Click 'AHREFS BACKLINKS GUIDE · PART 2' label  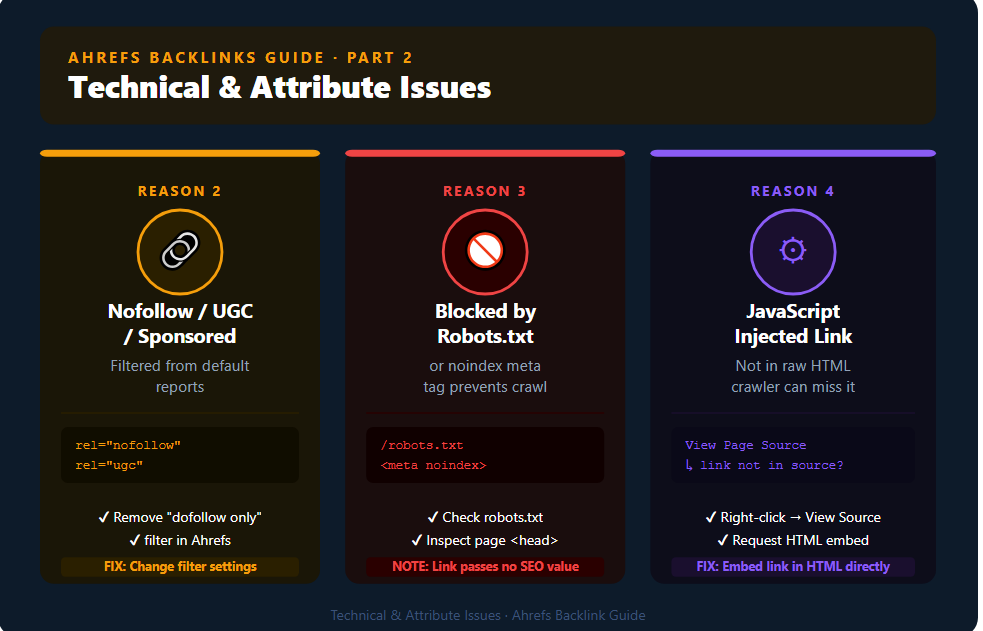point(240,58)
